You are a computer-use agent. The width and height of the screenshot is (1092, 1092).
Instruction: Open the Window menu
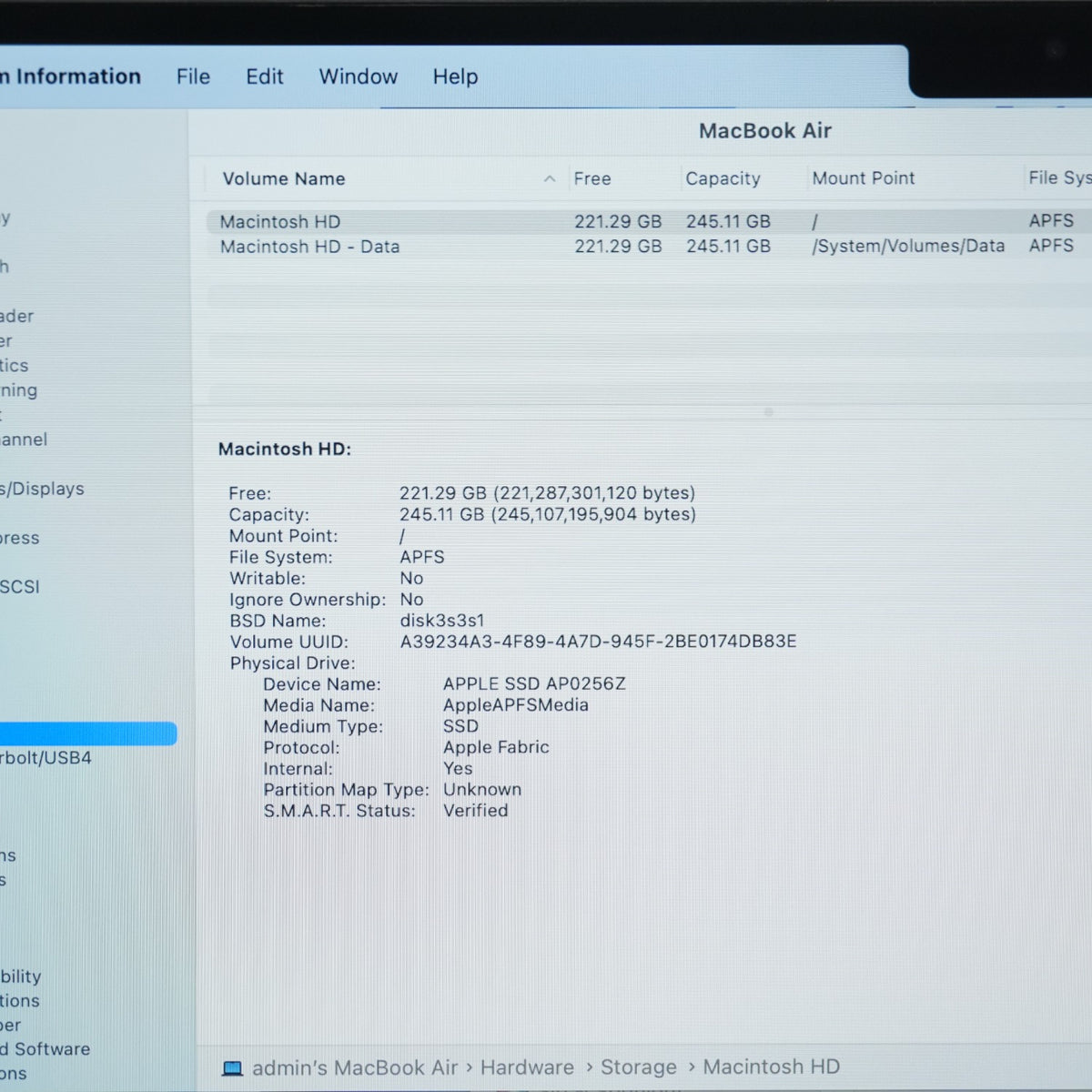[358, 76]
